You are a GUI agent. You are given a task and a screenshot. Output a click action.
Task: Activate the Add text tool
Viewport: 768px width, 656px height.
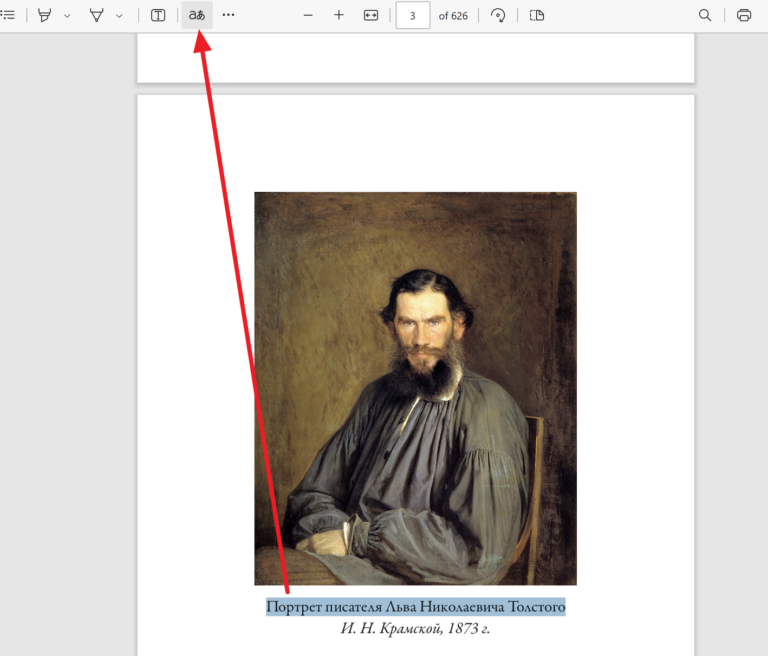point(158,15)
